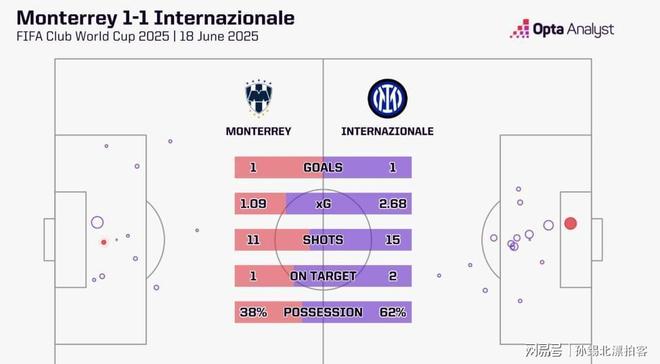660x364 pixels.
Task: Click the INTERNAZIONALE team name
Action: coord(387,131)
